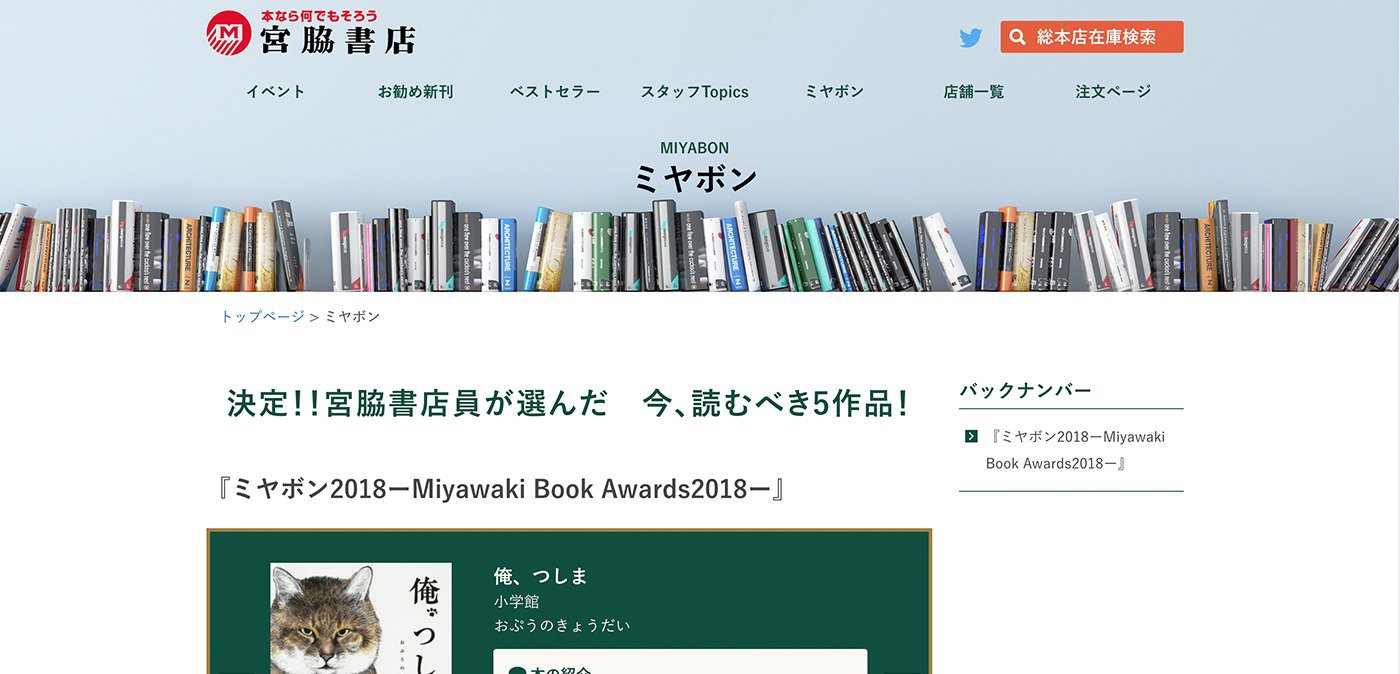
Task: Select the 俺、つしま book title
Action: pos(541,575)
